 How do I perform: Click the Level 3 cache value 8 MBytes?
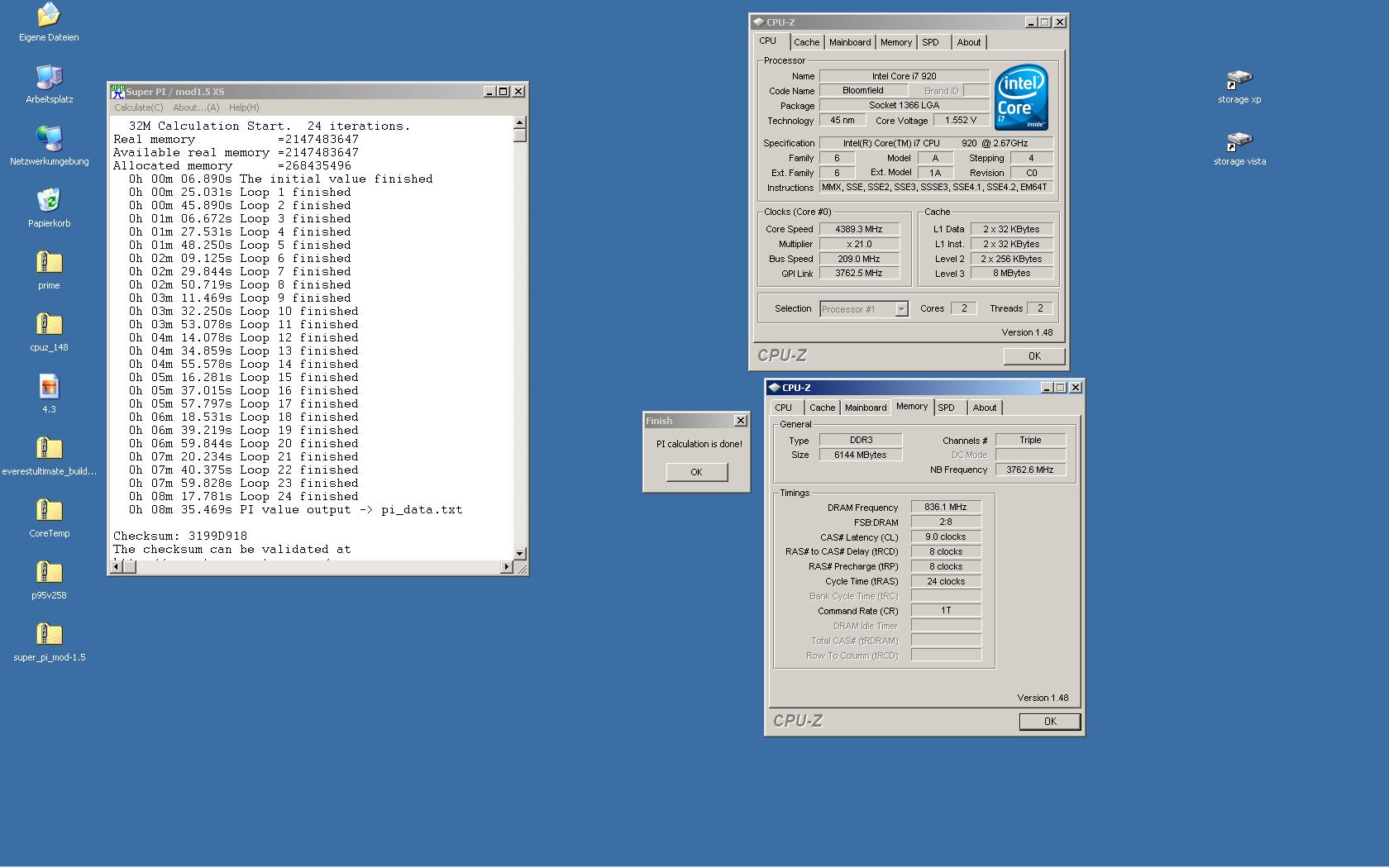click(1012, 274)
